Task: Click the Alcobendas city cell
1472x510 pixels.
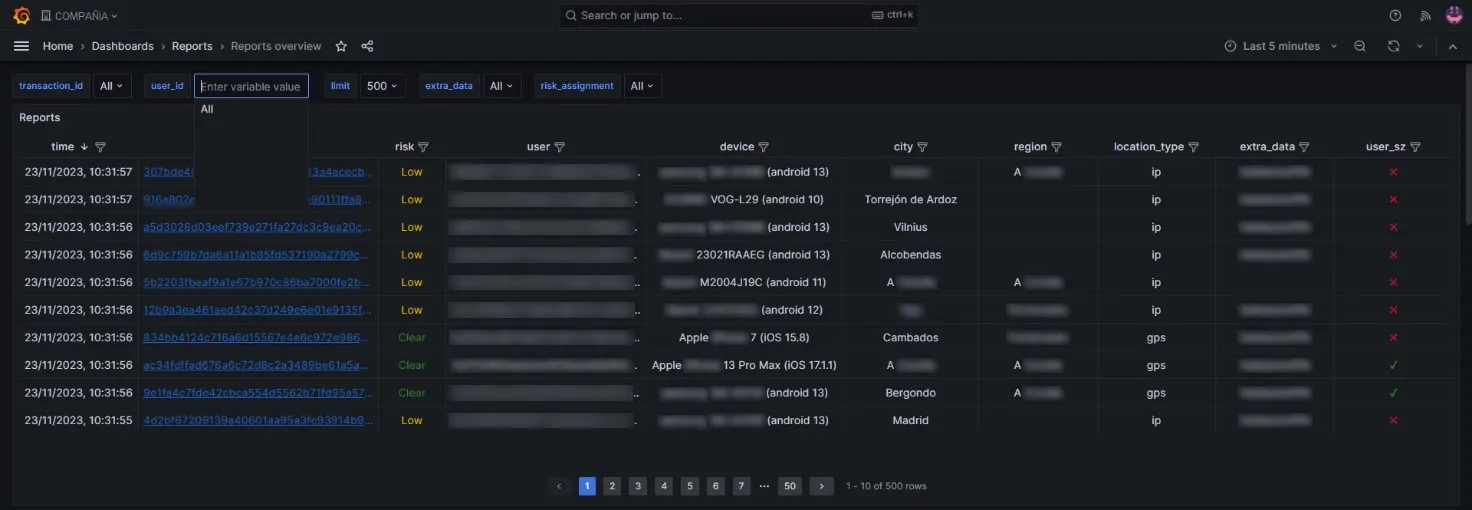Action: [x=911, y=255]
